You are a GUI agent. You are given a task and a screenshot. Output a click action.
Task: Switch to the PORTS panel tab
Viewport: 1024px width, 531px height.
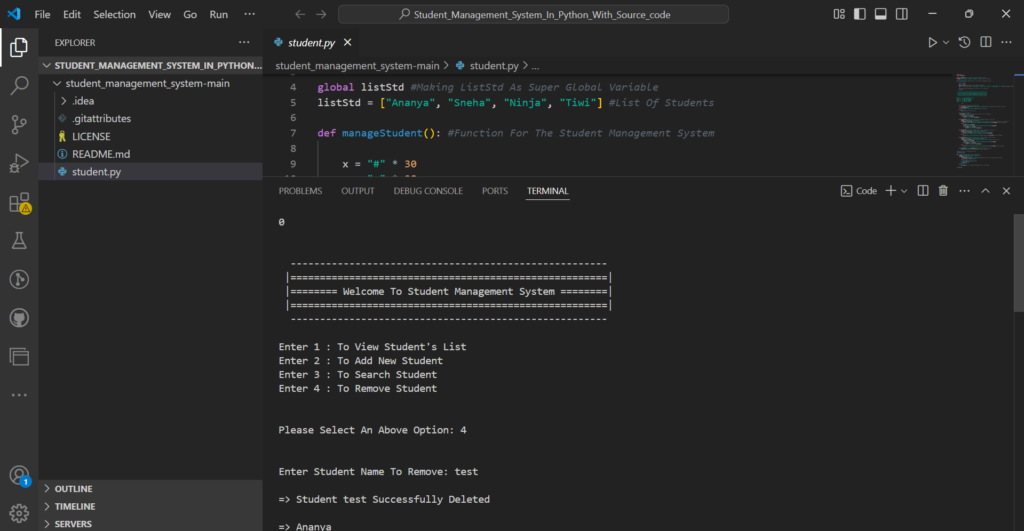pos(494,191)
